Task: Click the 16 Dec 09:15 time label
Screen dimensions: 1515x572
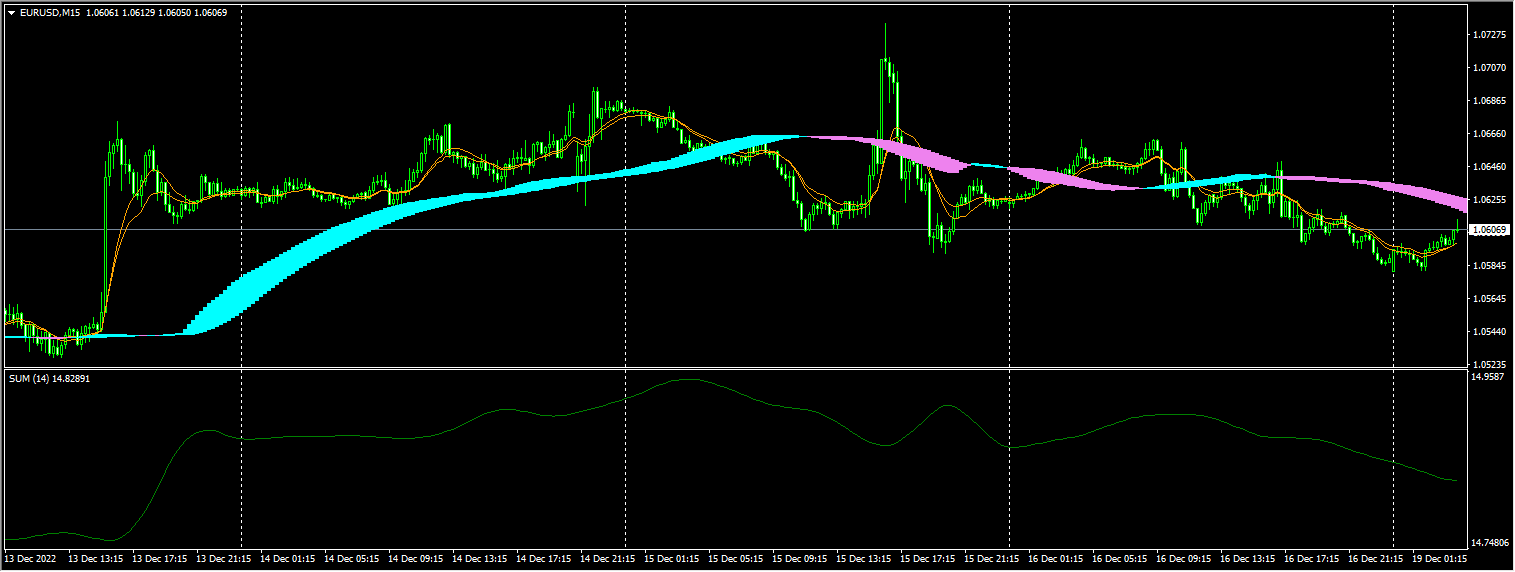Action: tap(1187, 557)
